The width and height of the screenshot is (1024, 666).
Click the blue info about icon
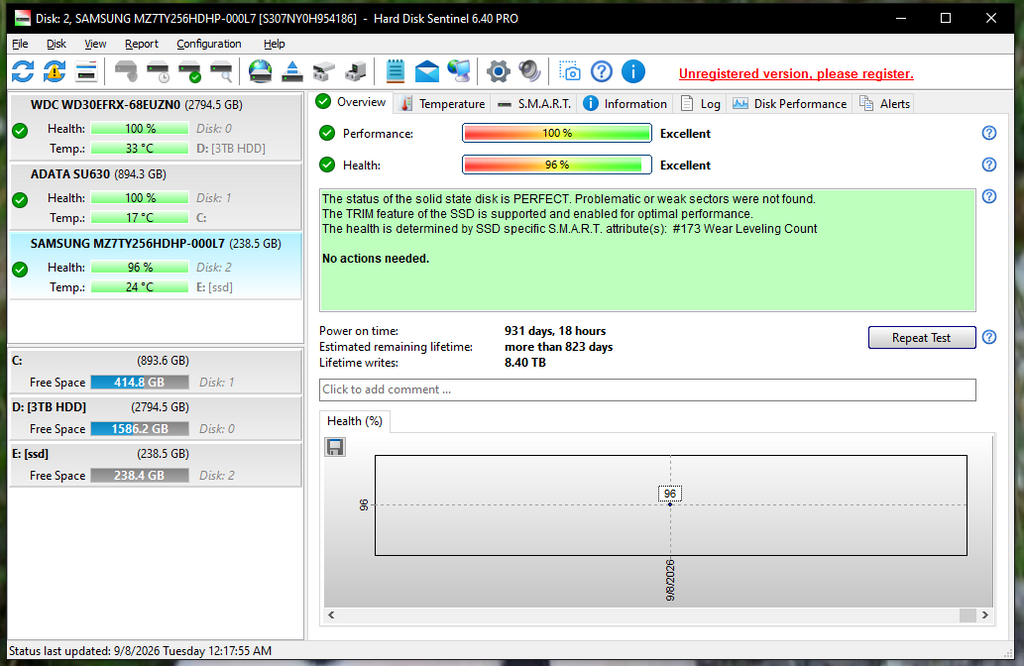(633, 71)
